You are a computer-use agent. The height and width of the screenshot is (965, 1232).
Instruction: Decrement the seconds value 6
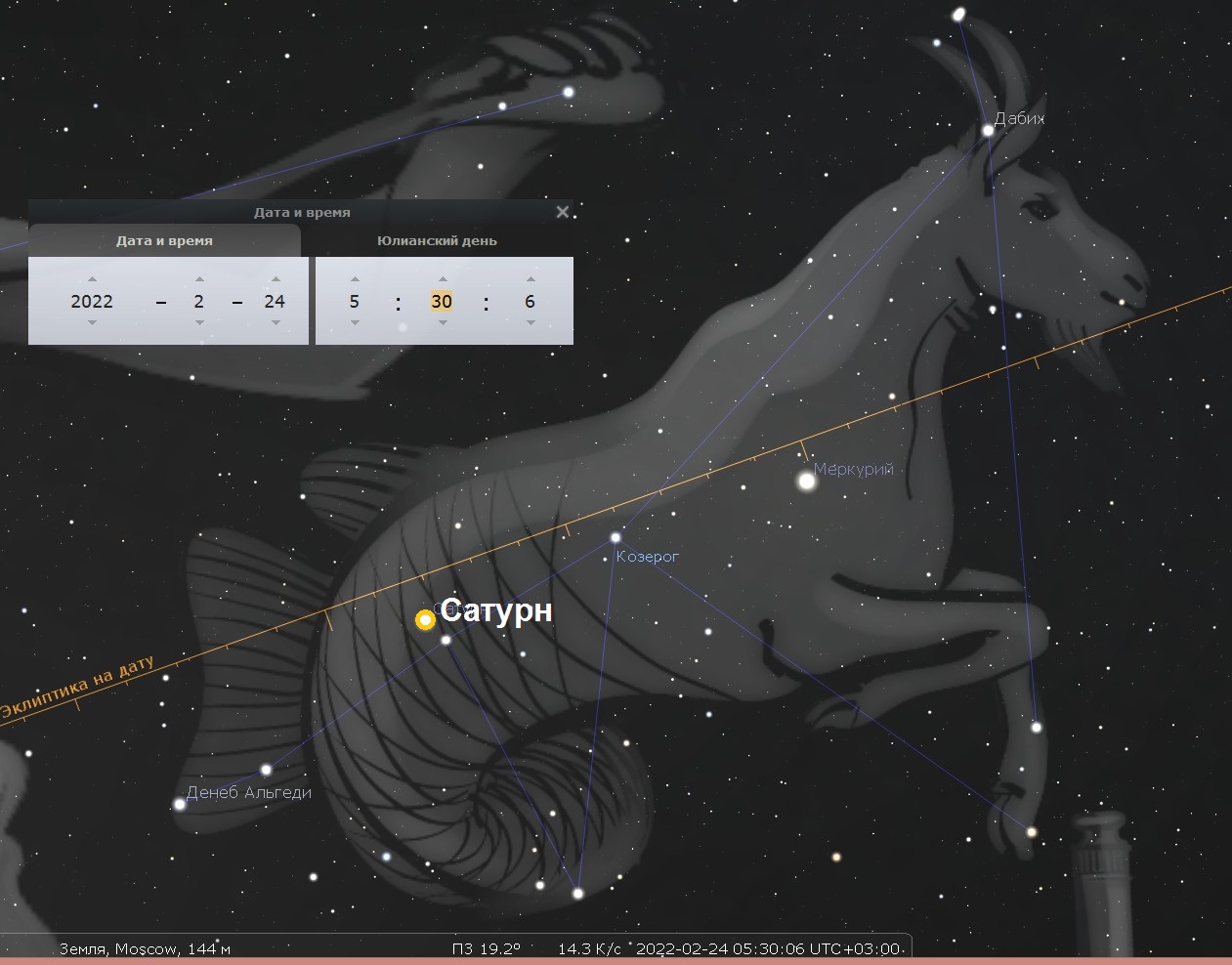pos(531,322)
